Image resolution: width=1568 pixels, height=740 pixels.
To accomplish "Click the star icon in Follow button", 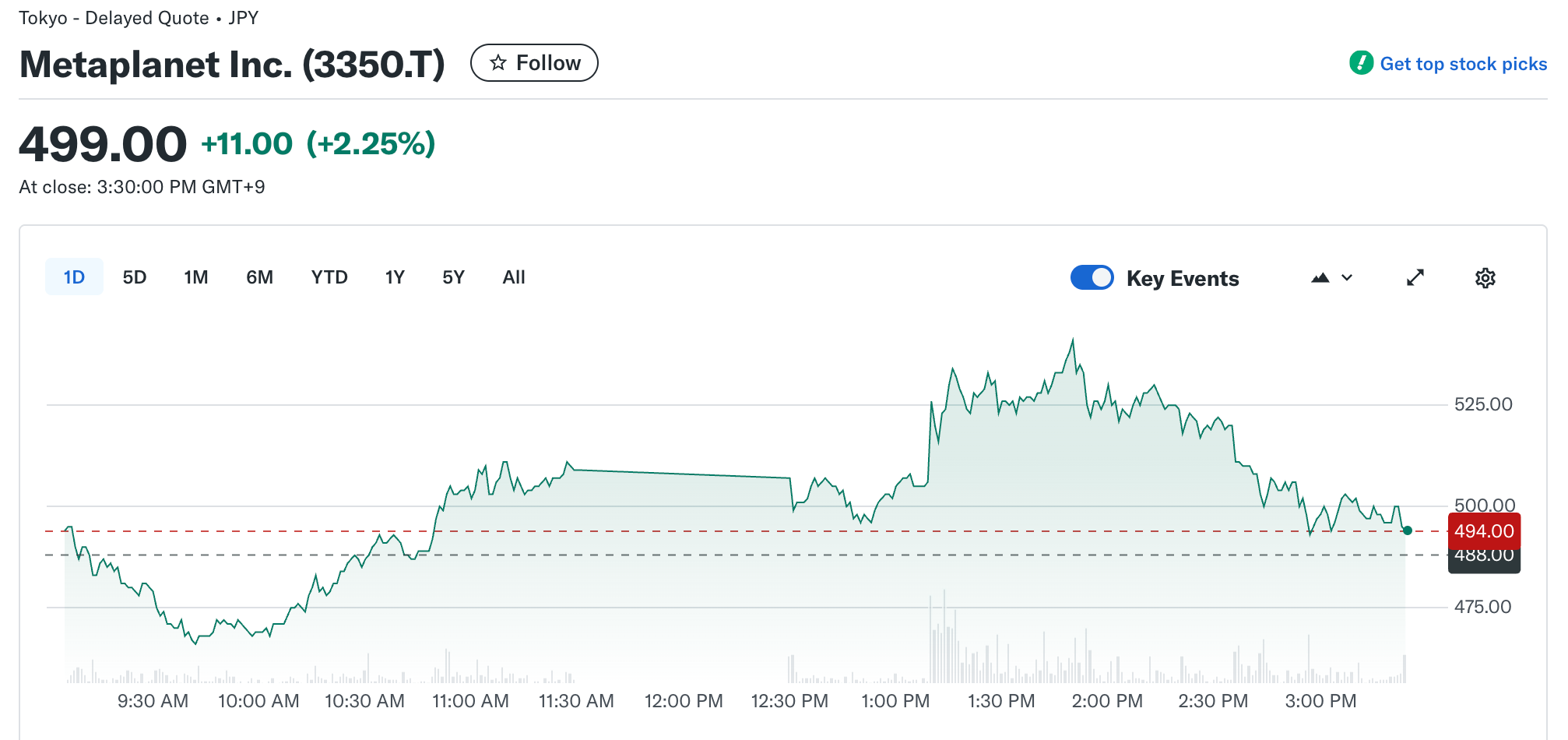I will [x=498, y=63].
